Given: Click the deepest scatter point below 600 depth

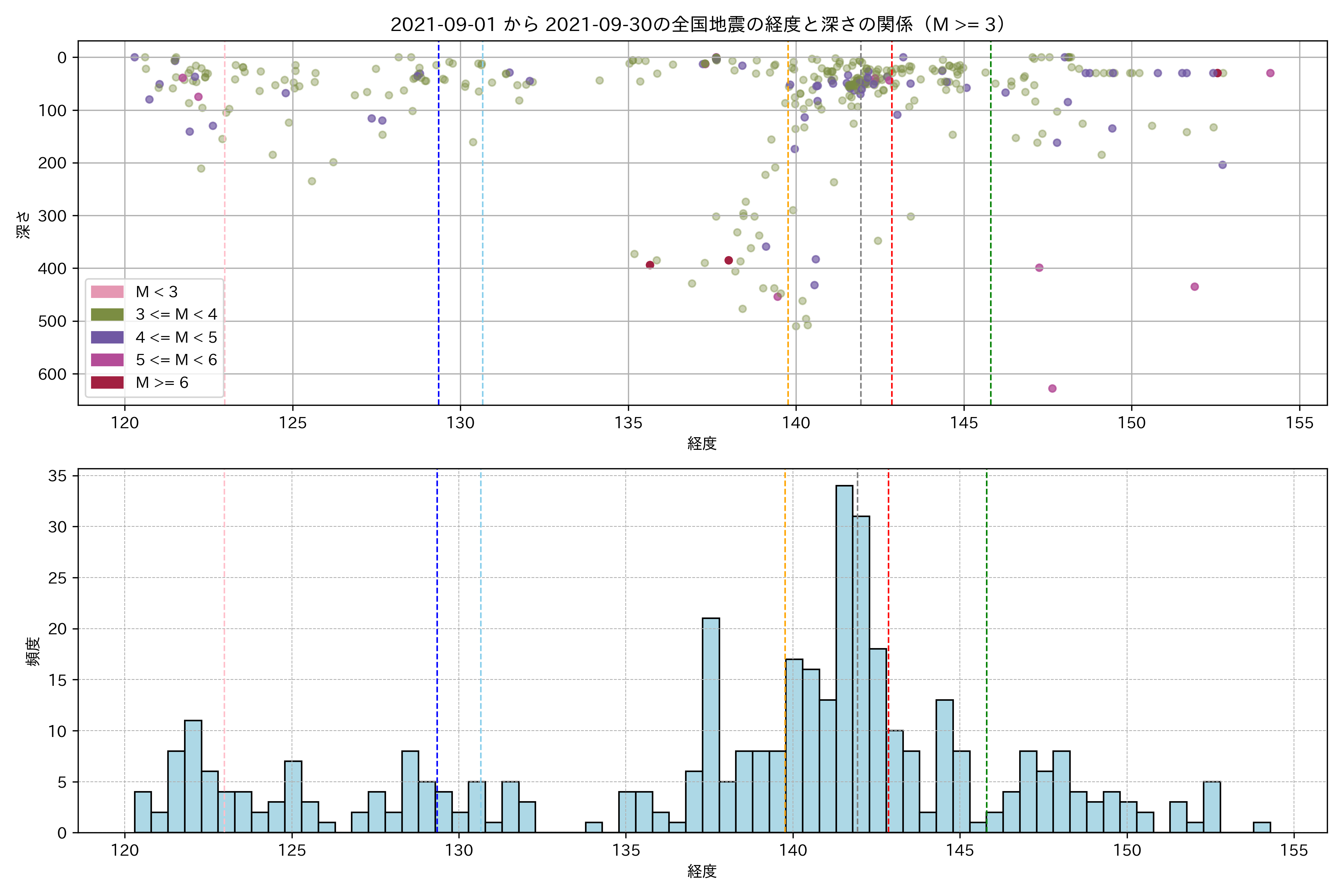Looking at the screenshot, I should (x=1052, y=389).
